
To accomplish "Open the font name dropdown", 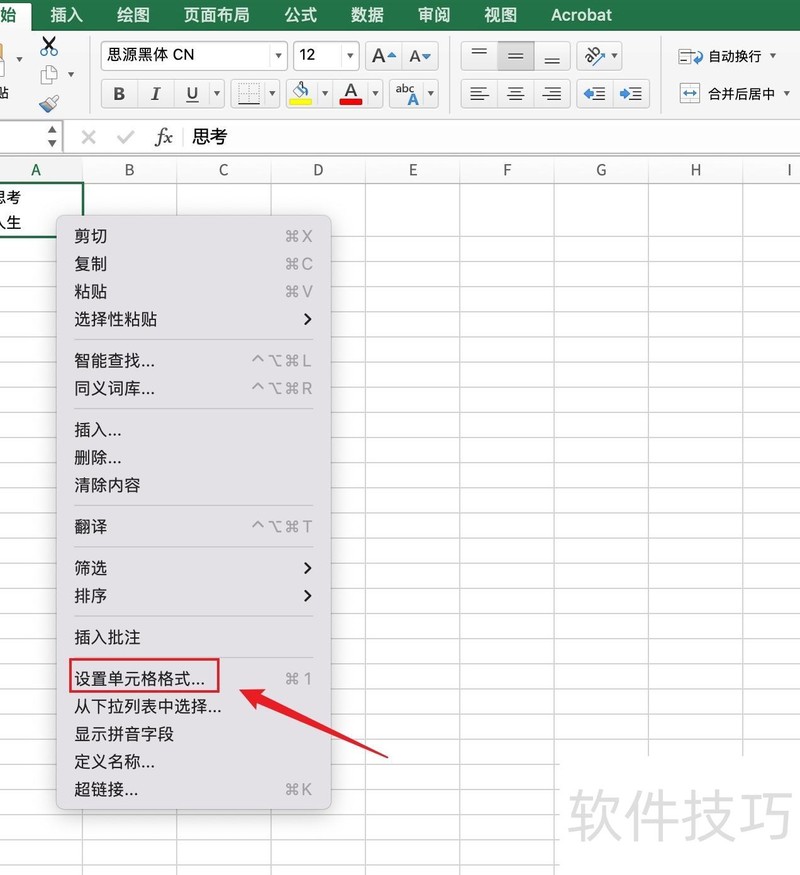I will 277,56.
